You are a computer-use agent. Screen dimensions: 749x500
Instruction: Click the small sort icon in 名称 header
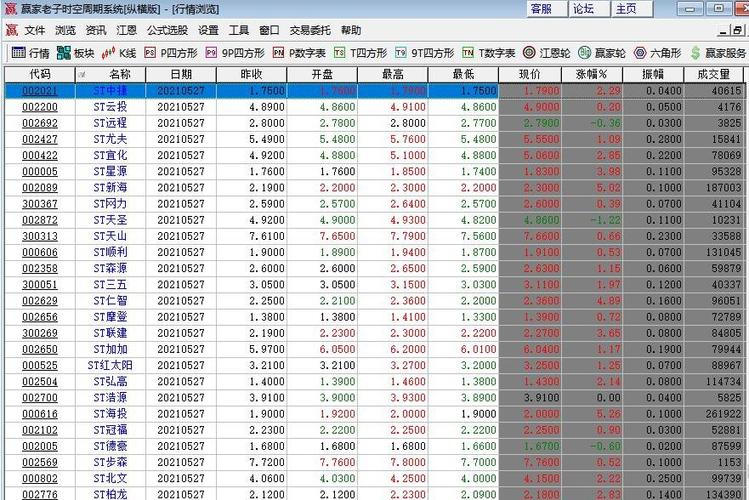[82, 74]
